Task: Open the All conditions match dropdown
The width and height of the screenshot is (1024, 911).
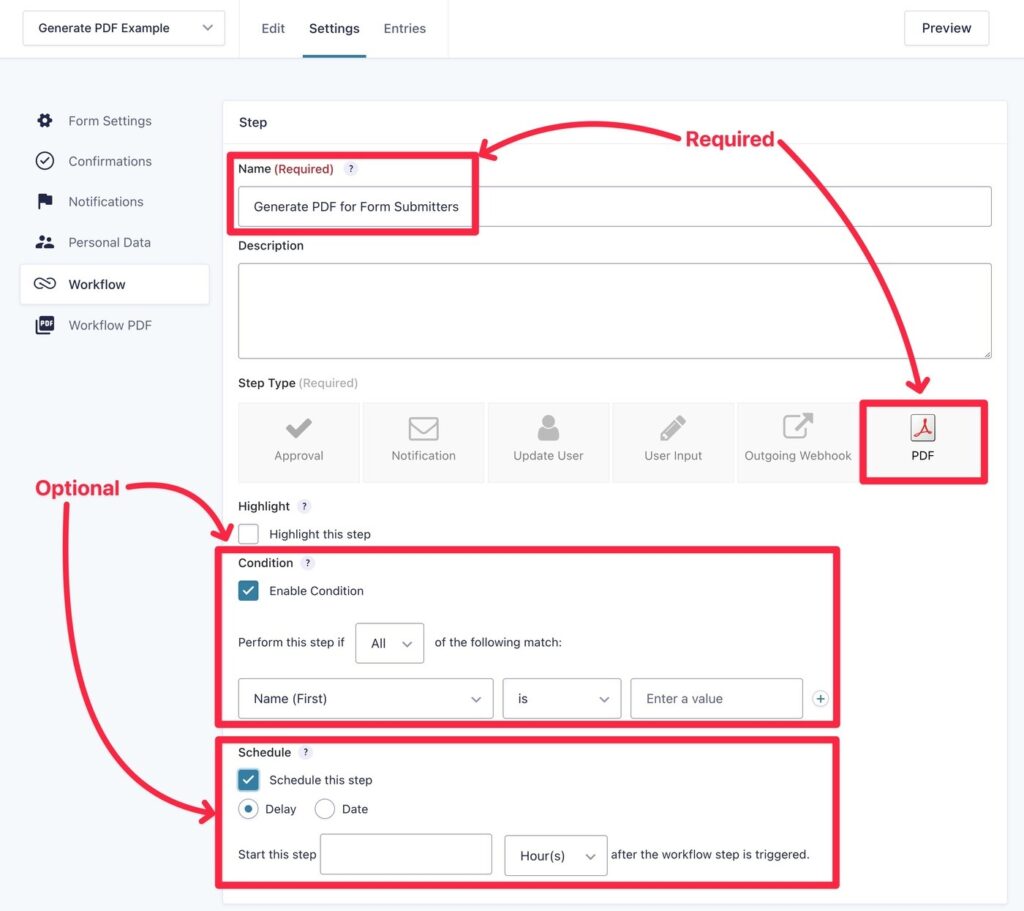Action: (x=389, y=643)
